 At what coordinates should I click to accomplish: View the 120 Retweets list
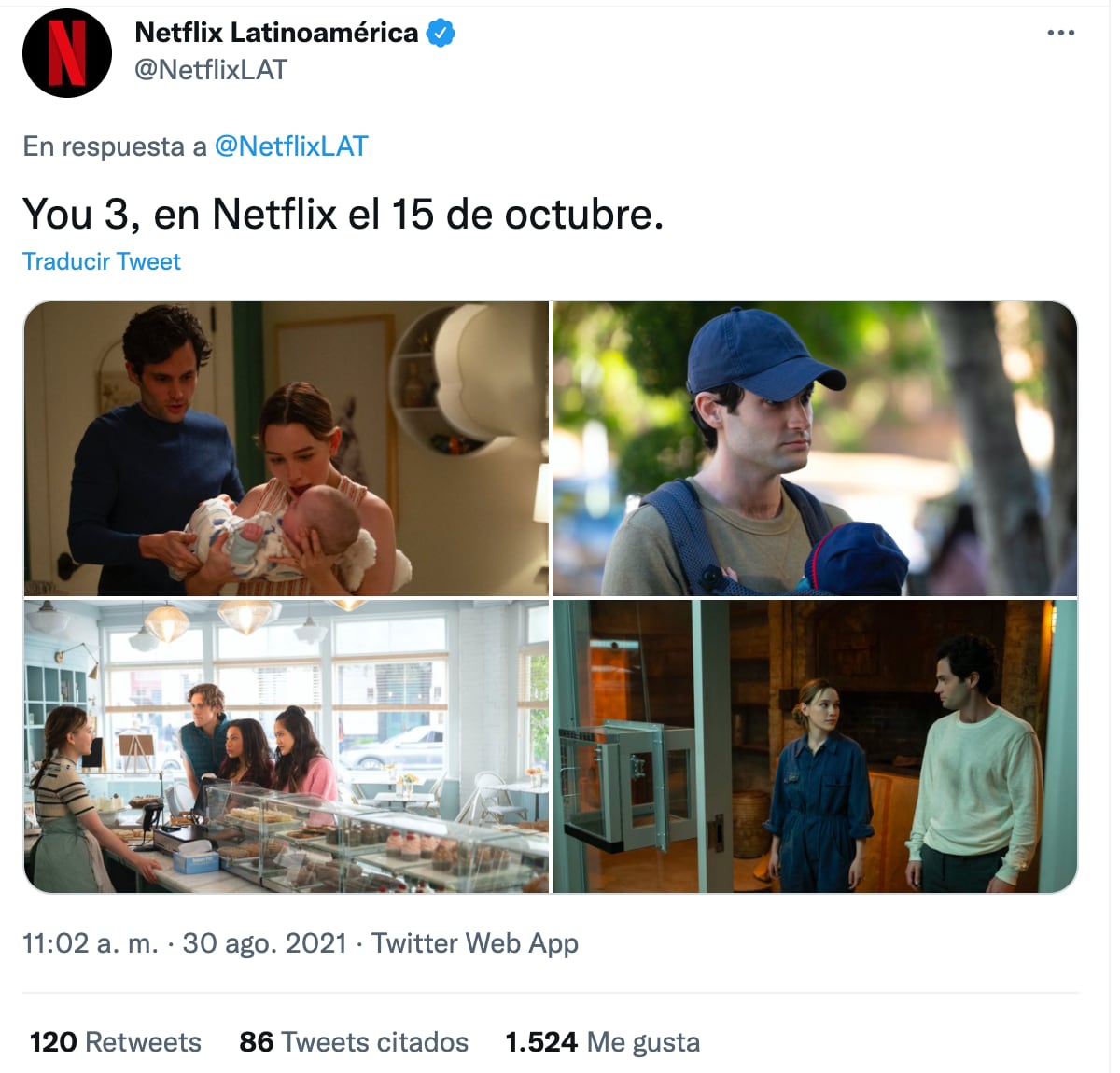pyautogui.click(x=116, y=1042)
